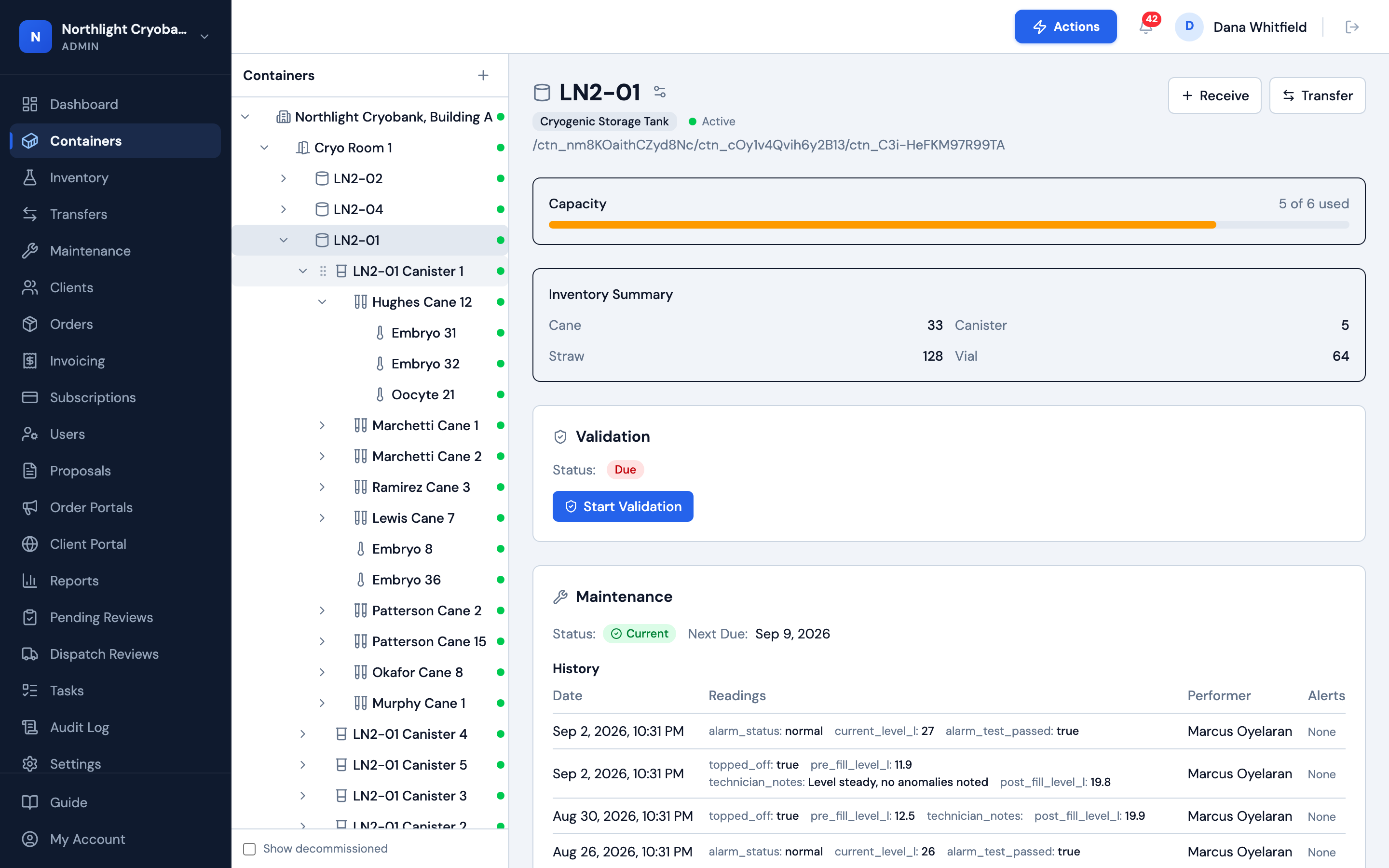1389x868 pixels.
Task: Navigate to Audit Log
Action: (115, 727)
